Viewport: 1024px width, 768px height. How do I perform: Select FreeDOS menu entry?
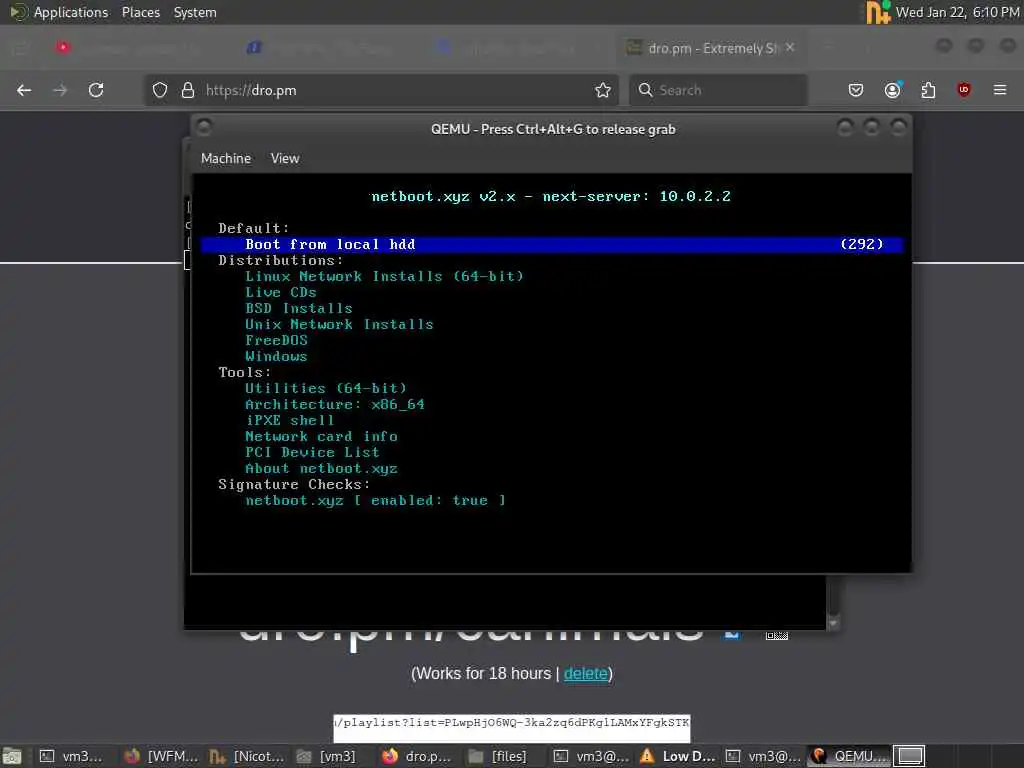tap(276, 340)
